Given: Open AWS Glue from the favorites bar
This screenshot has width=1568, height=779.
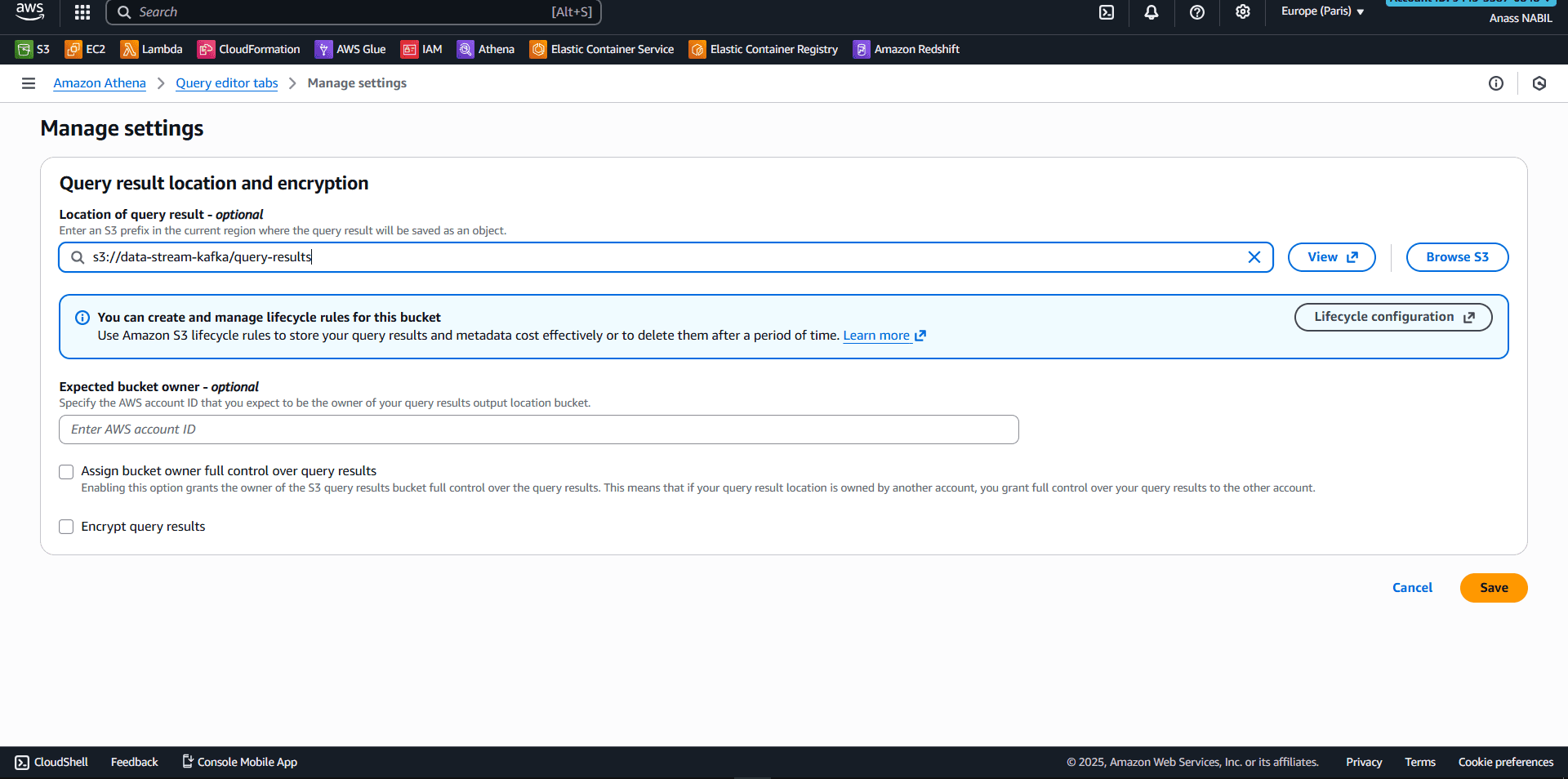Looking at the screenshot, I should (350, 49).
